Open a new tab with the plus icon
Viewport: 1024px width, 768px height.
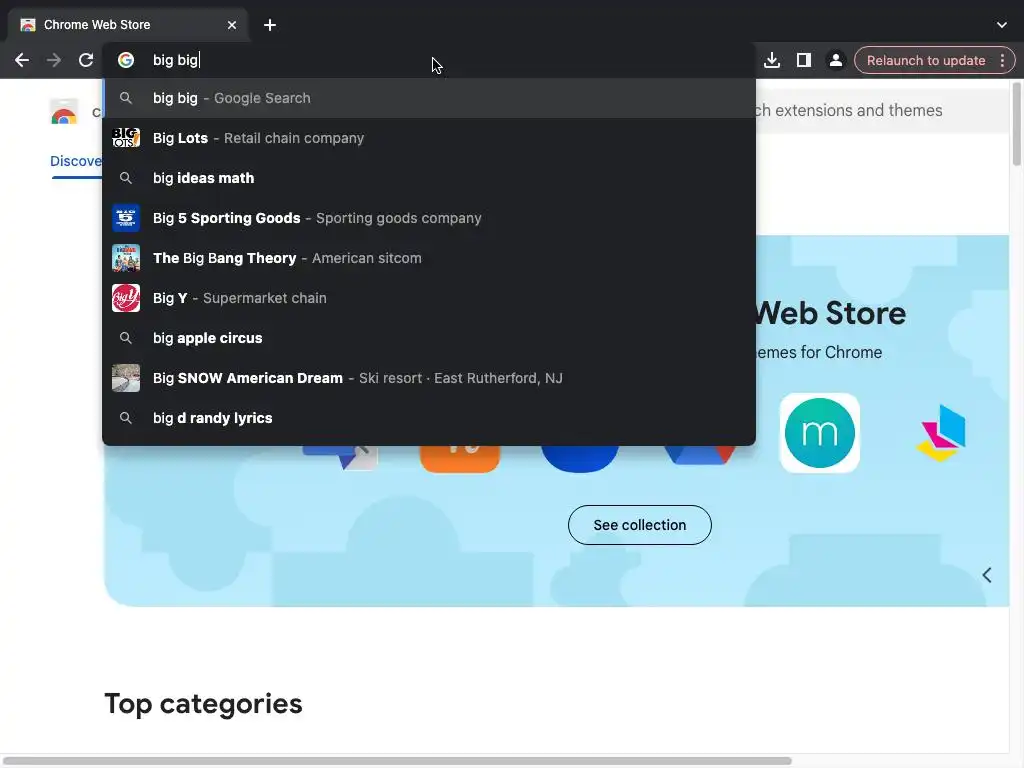point(270,25)
